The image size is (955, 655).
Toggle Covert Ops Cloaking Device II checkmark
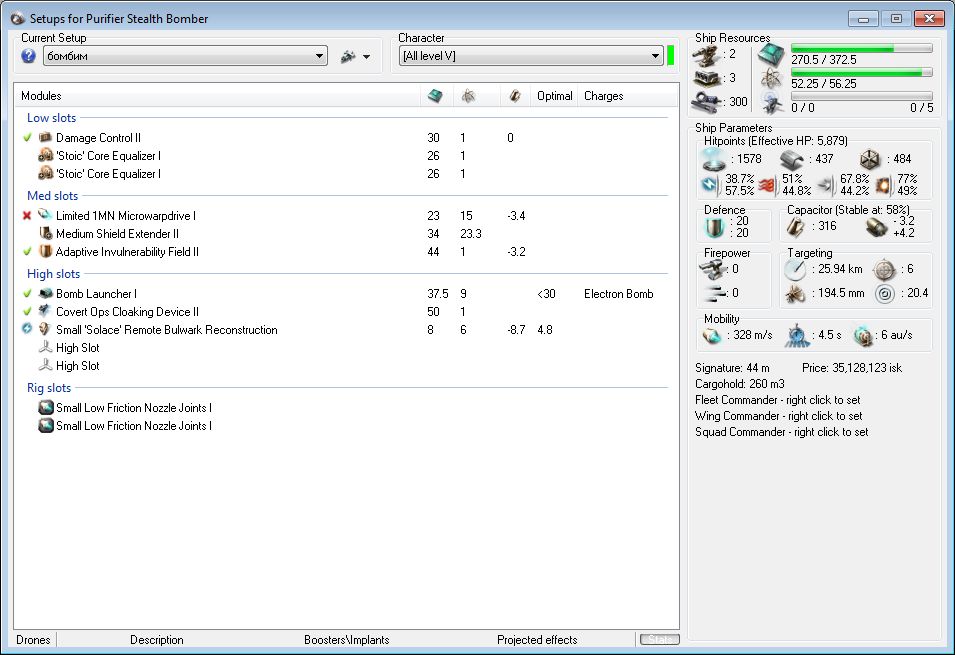tap(27, 311)
